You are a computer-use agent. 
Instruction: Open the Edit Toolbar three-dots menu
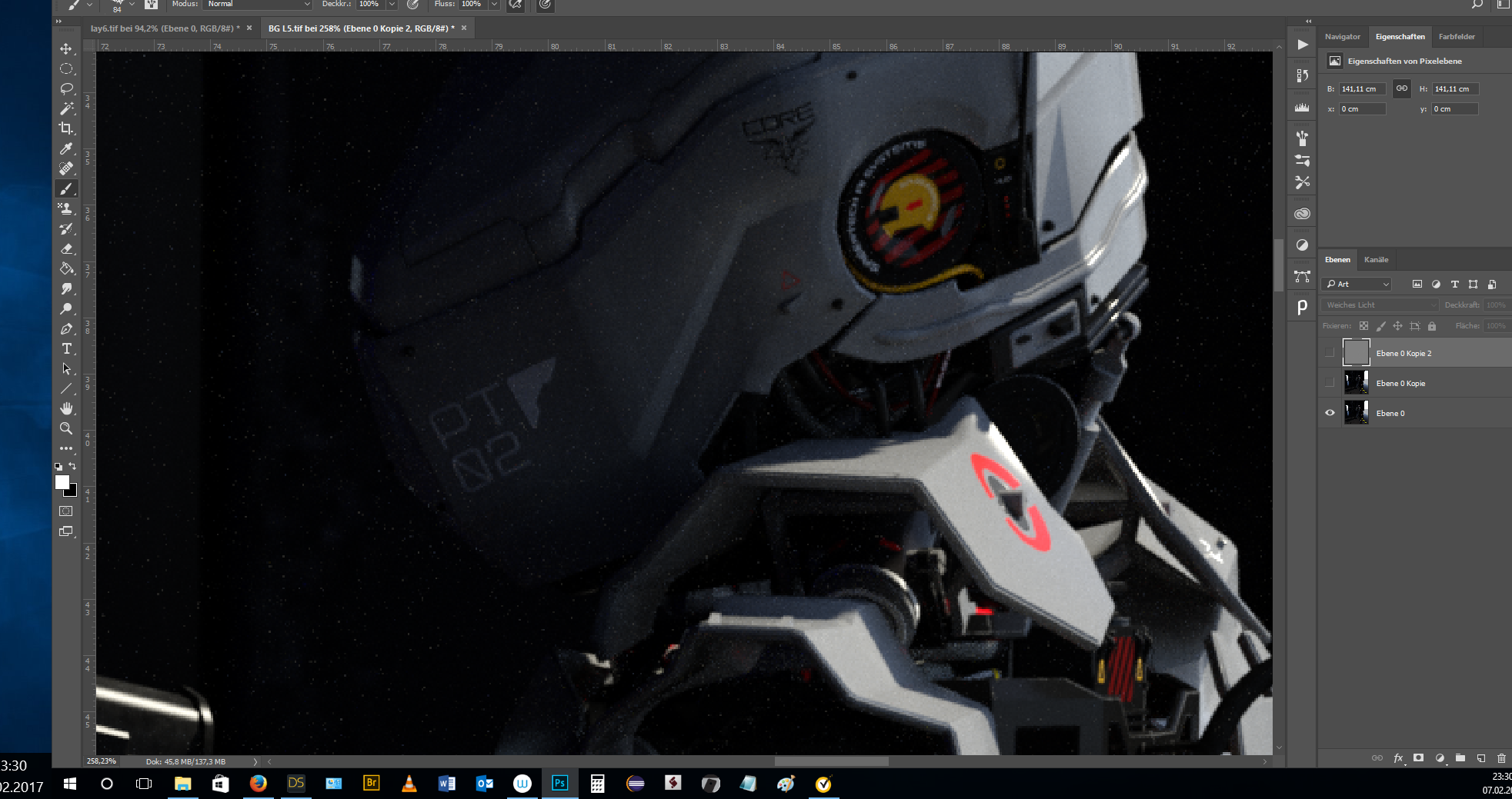point(66,448)
